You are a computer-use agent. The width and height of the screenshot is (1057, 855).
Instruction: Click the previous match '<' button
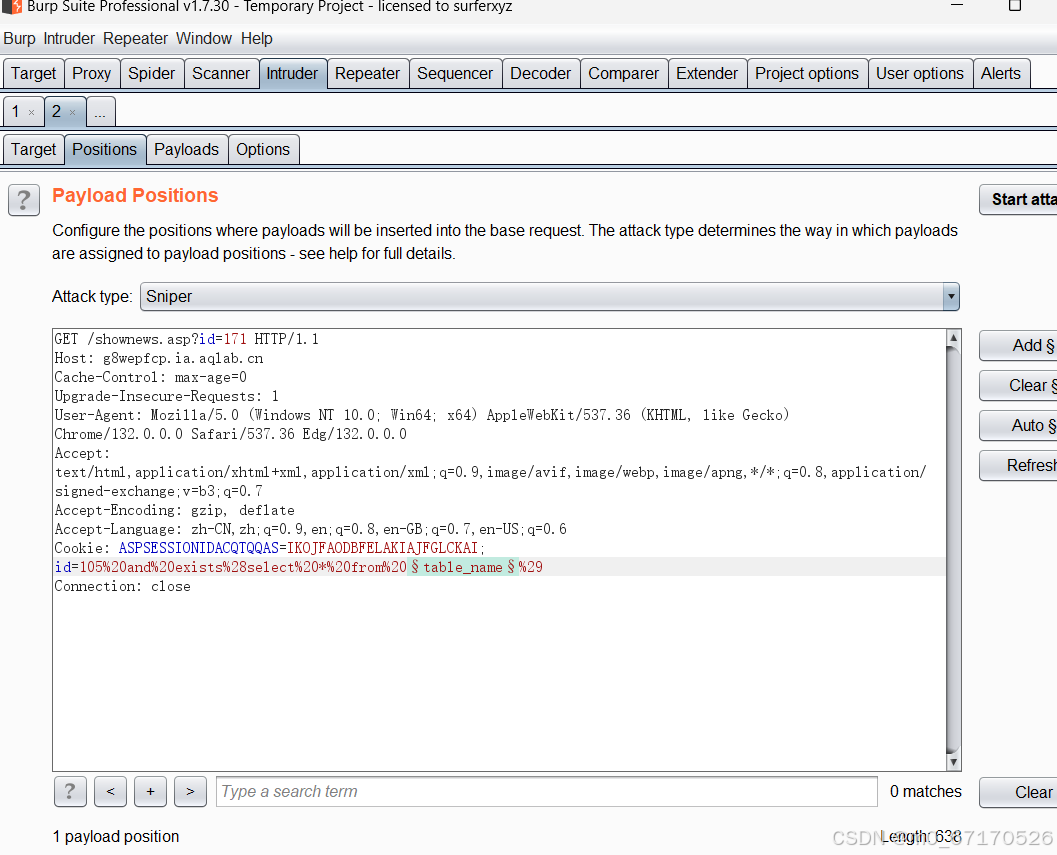pyautogui.click(x=111, y=792)
